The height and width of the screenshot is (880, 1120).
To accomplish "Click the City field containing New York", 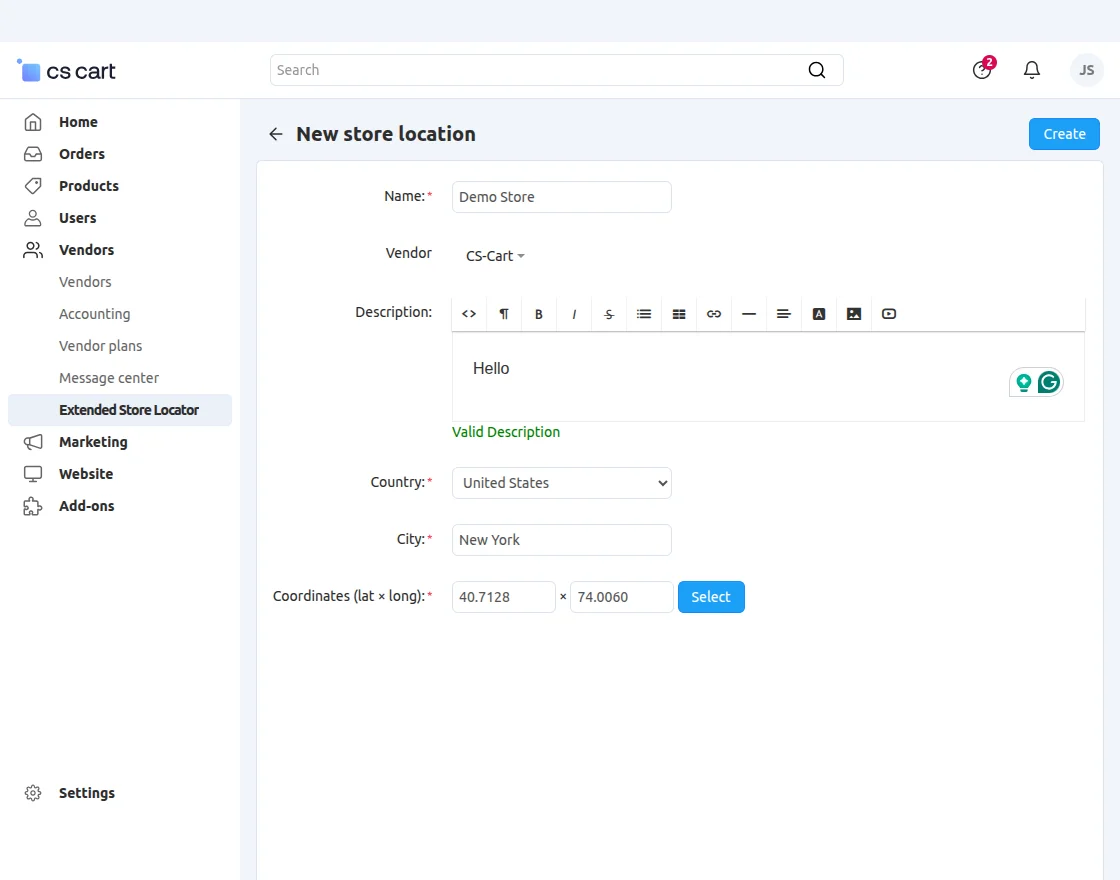I will pyautogui.click(x=561, y=540).
